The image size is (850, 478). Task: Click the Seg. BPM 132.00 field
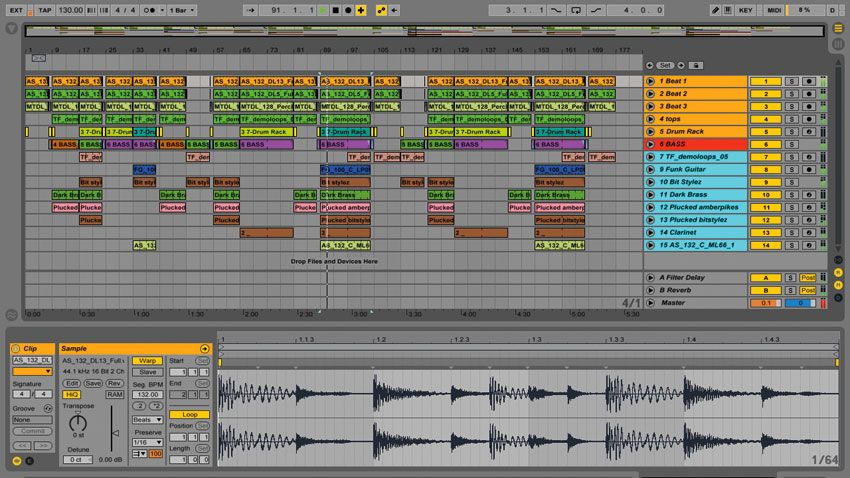pyautogui.click(x=147, y=395)
